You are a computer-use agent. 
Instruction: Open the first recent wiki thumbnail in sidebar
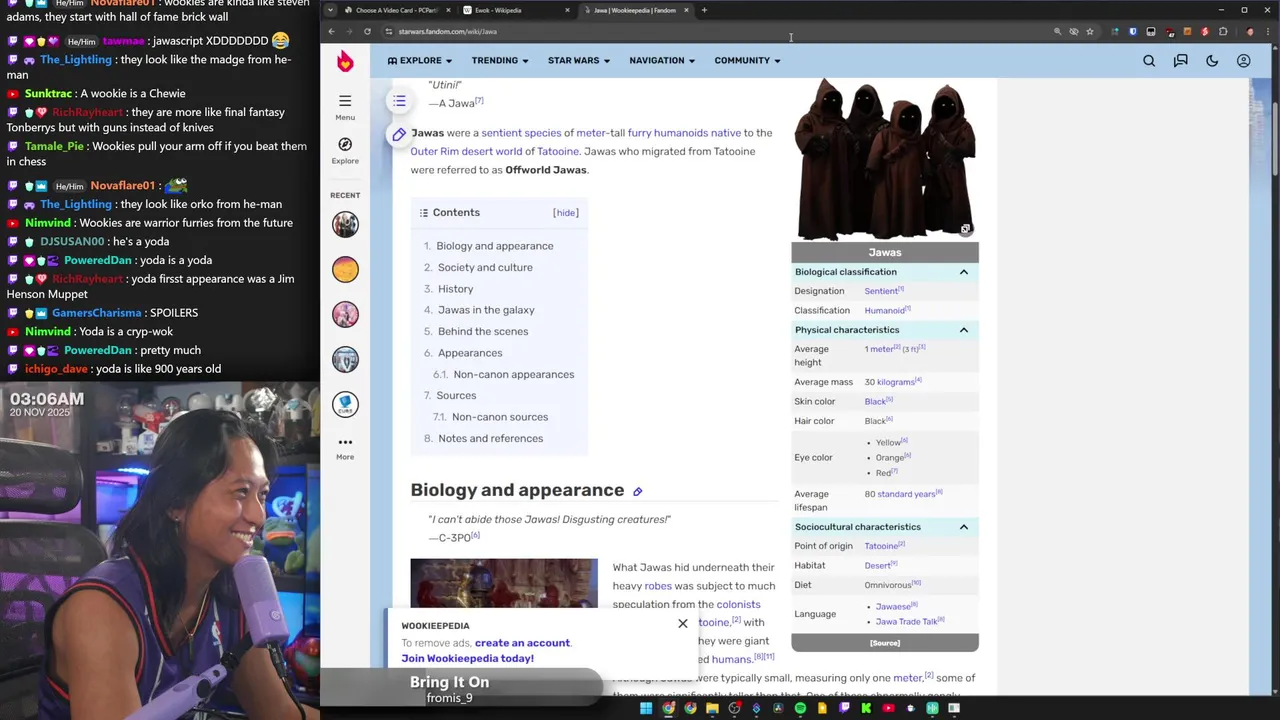tap(345, 224)
